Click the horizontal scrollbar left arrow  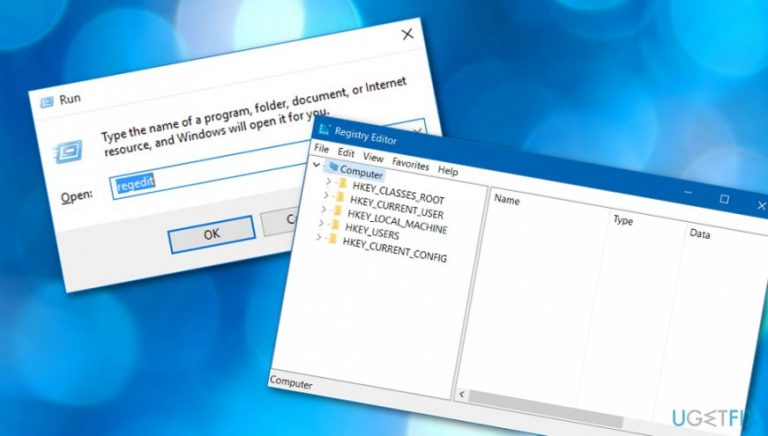[x=462, y=394]
